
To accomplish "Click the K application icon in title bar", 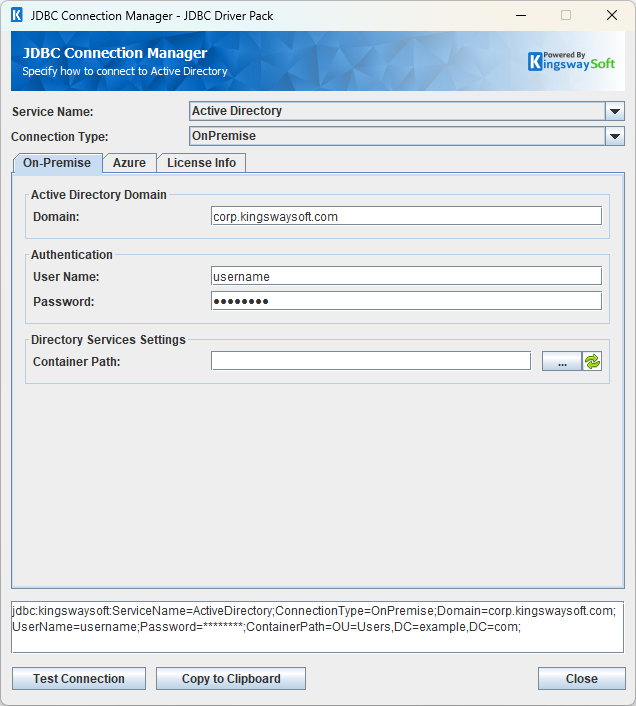I will coord(16,16).
